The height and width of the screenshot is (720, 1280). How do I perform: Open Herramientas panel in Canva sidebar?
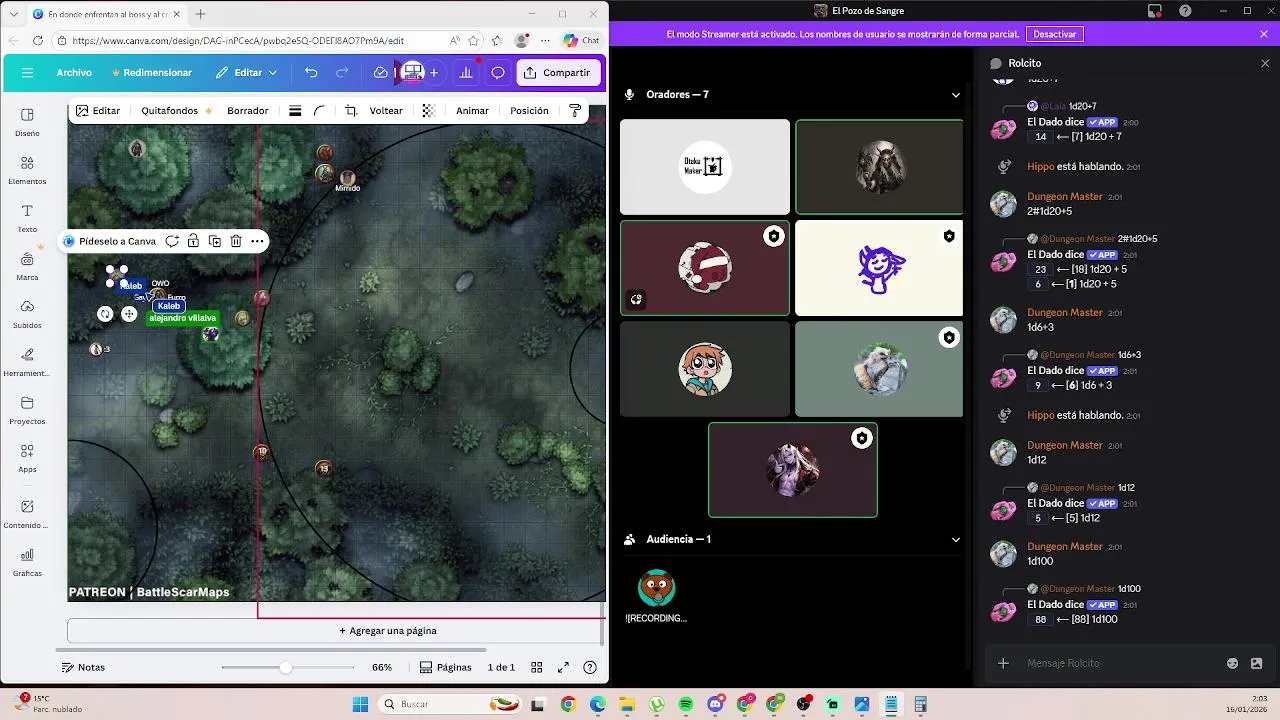tap(27, 362)
